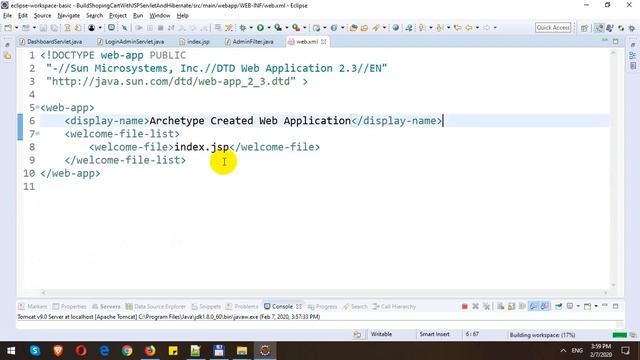Open the Servers view tab
This screenshot has width=640, height=360.
106,307
